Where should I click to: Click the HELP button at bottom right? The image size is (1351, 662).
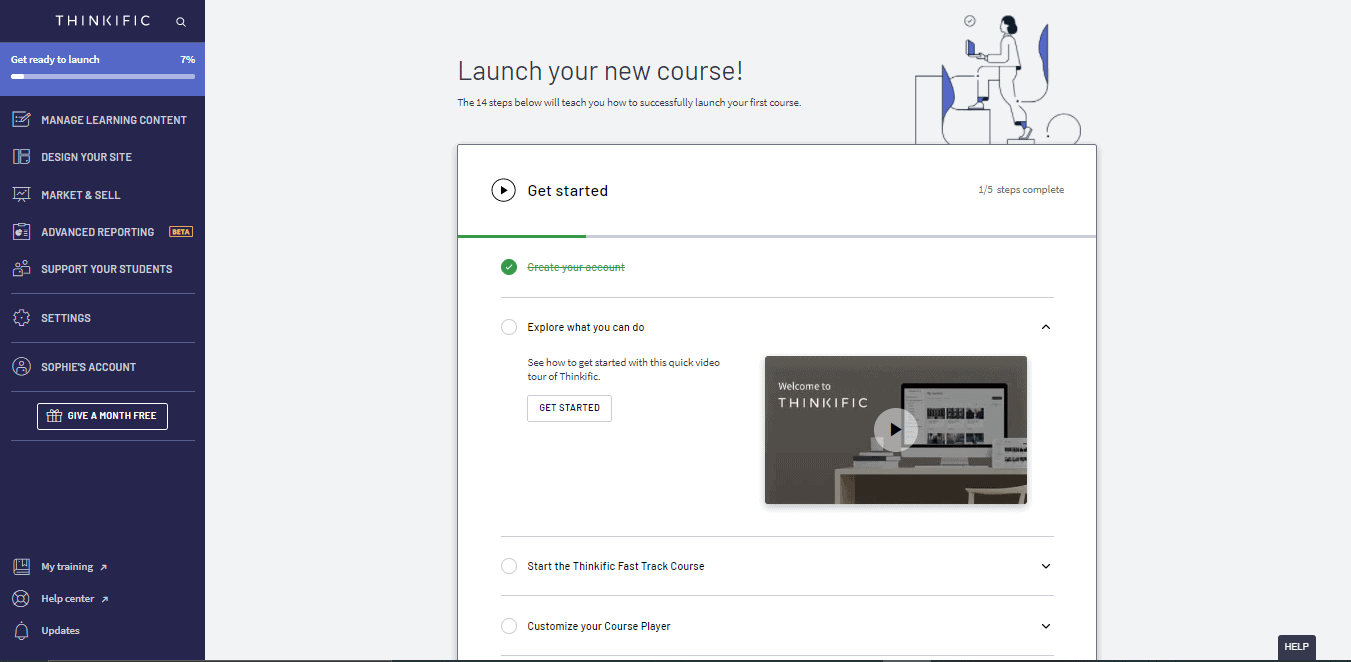click(x=1297, y=647)
